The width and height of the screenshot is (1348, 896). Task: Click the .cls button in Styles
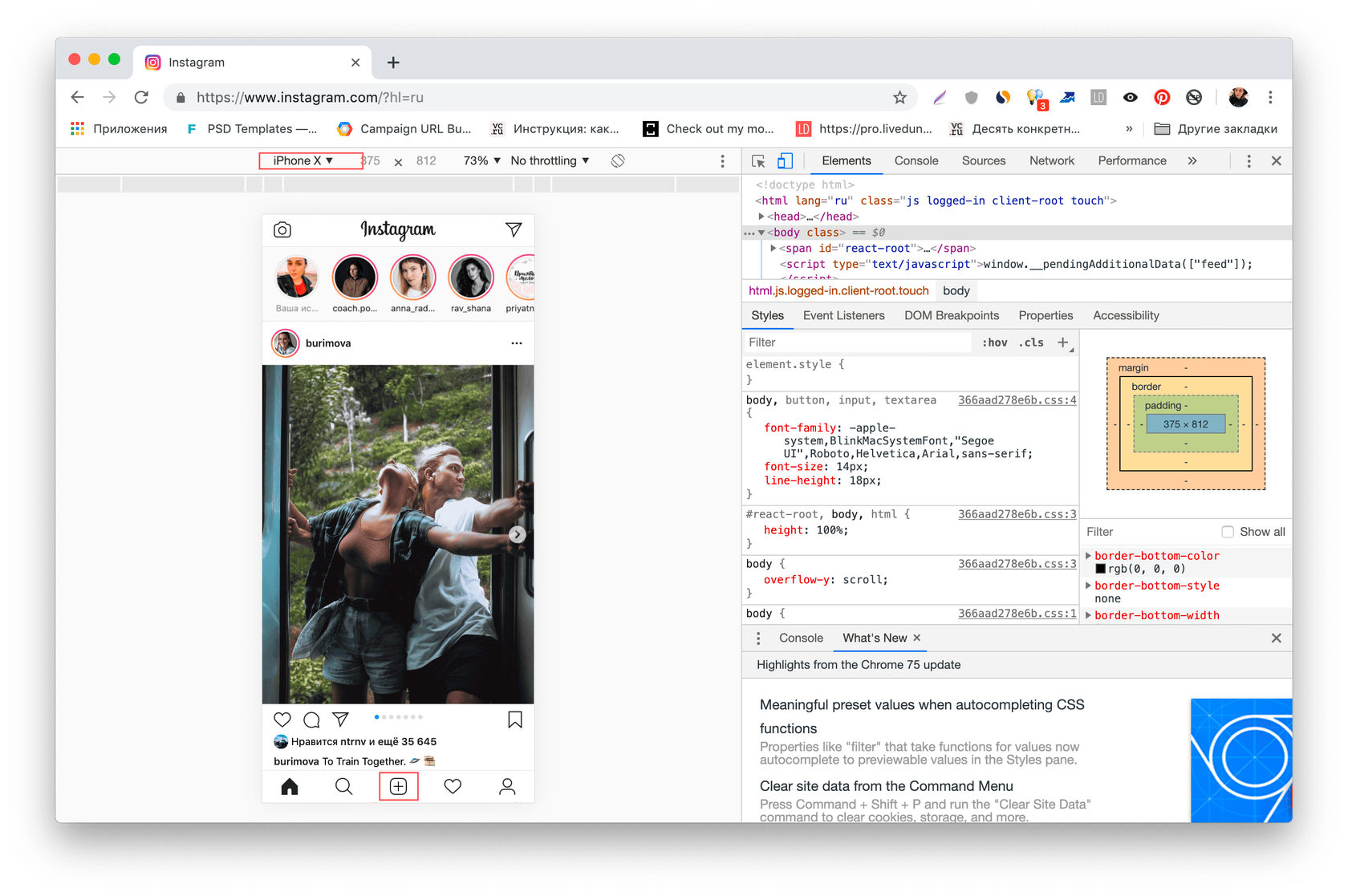tap(1031, 343)
